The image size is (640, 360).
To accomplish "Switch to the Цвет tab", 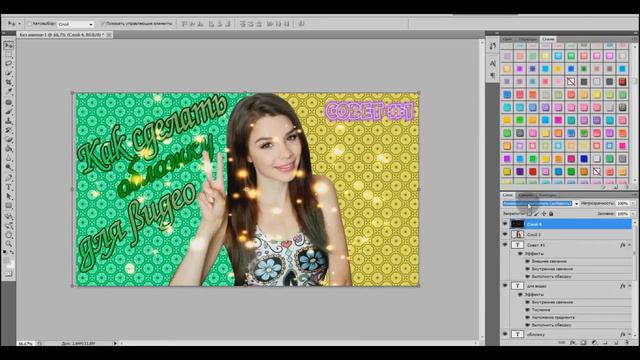I will coord(507,39).
